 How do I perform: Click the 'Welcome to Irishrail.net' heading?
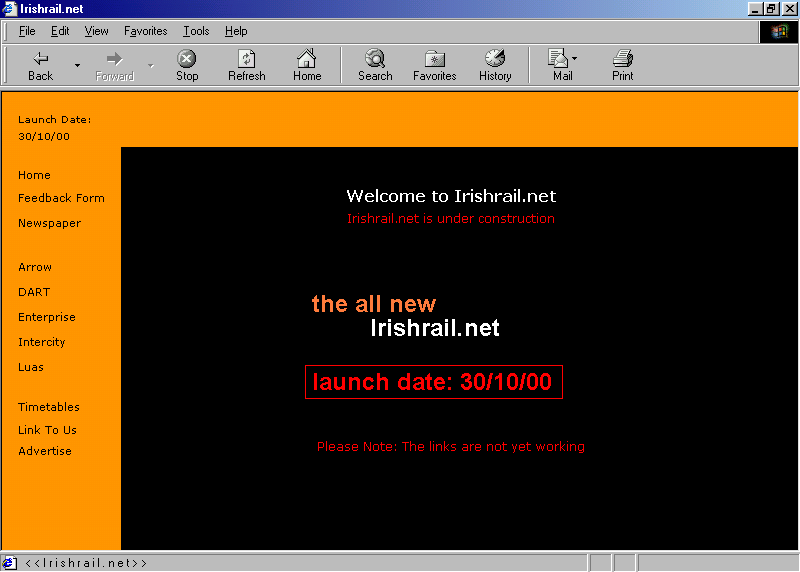451,196
